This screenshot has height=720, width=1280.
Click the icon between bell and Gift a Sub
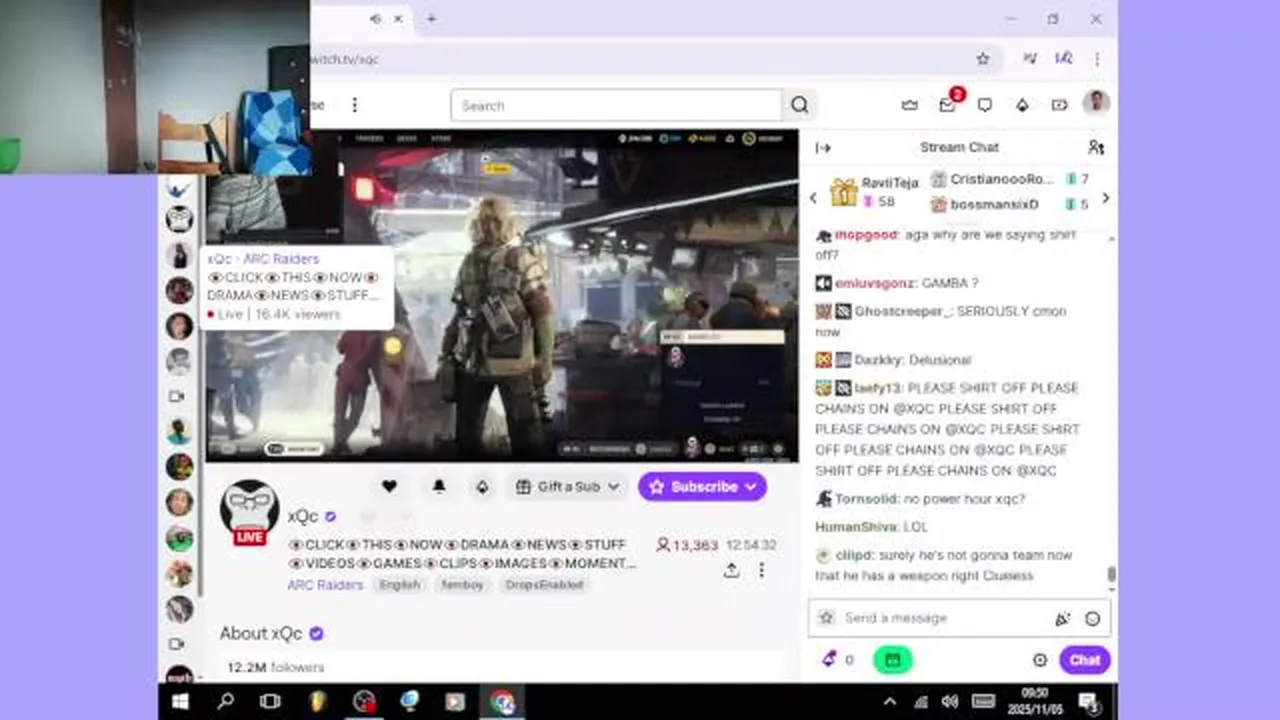tap(482, 486)
